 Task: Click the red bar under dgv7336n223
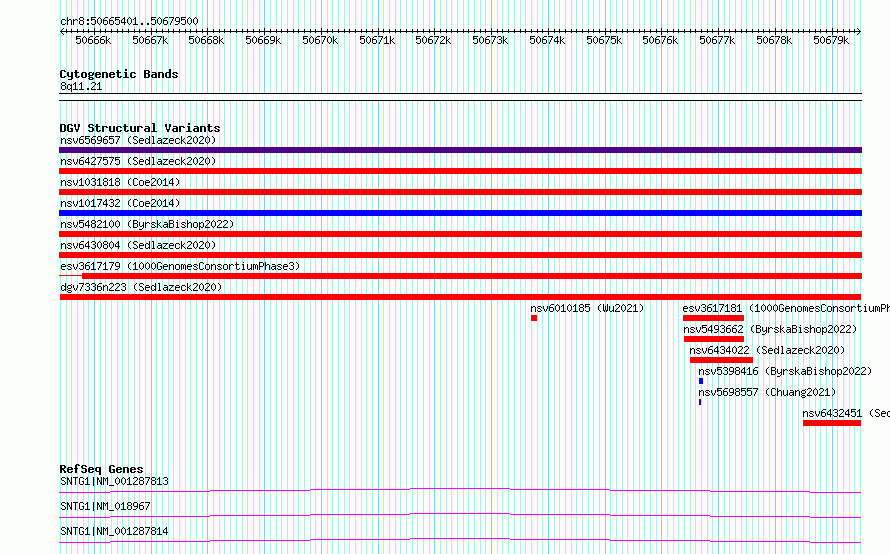point(460,297)
